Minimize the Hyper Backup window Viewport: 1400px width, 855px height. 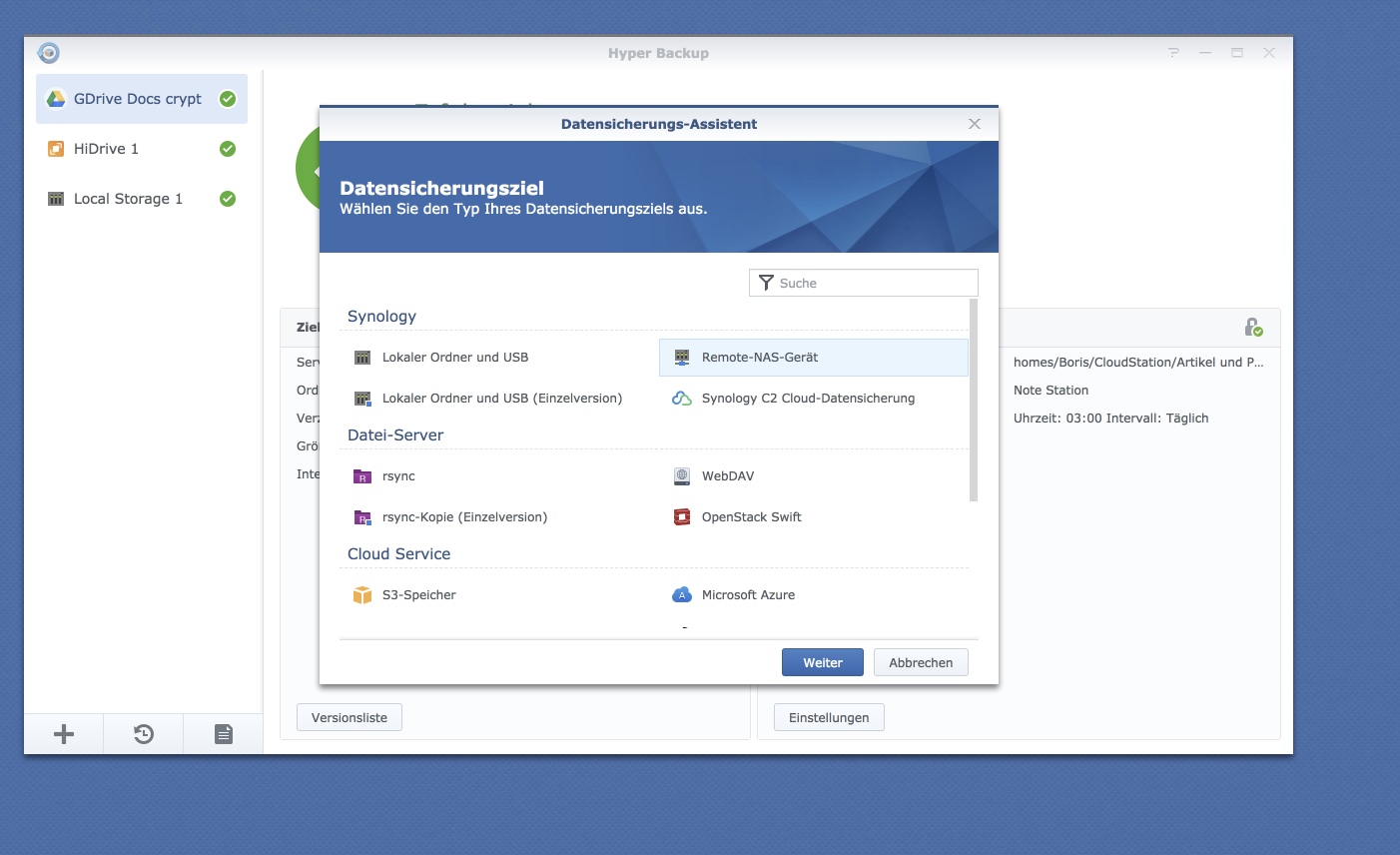click(x=1205, y=53)
